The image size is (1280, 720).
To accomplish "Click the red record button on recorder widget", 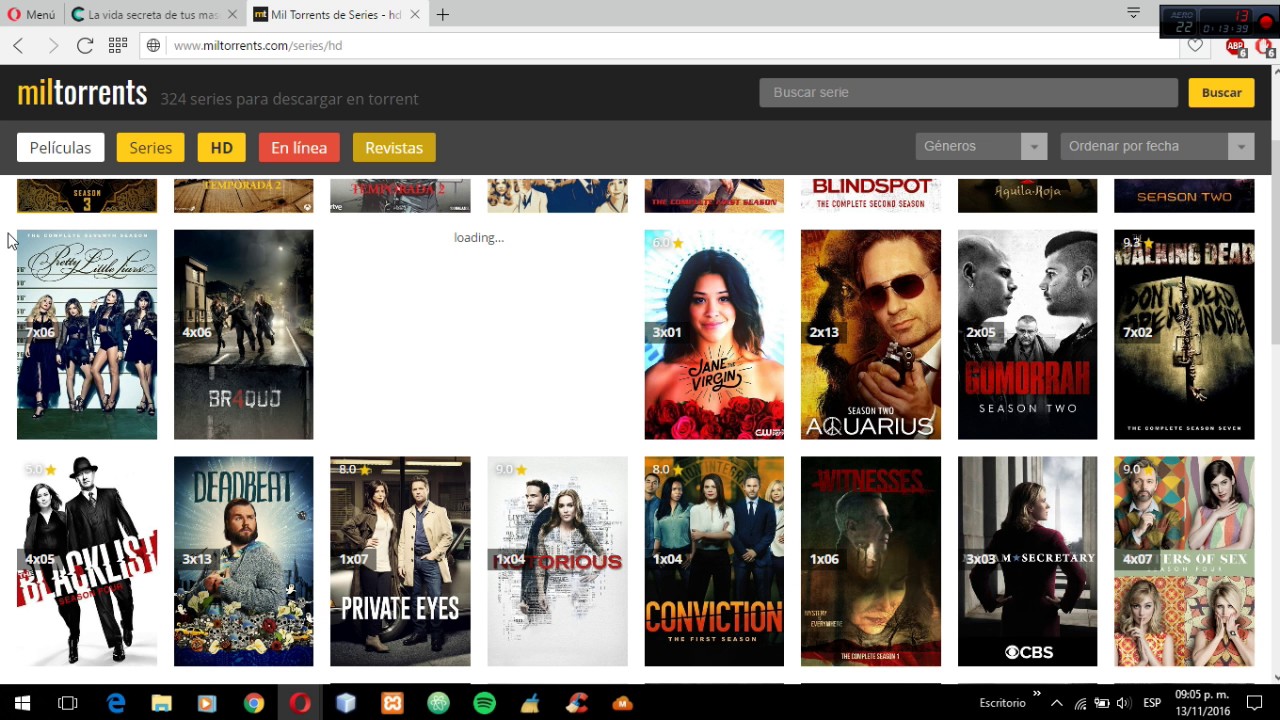I will pos(1266,21).
